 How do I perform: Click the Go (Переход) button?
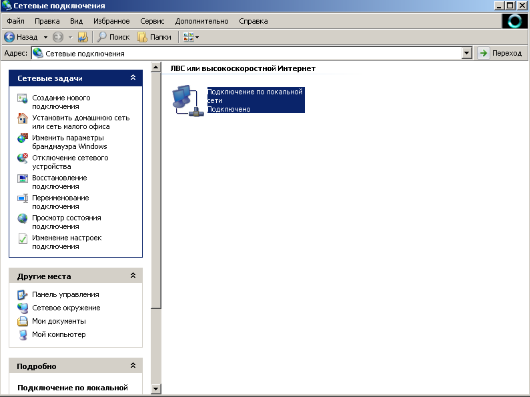(x=501, y=53)
